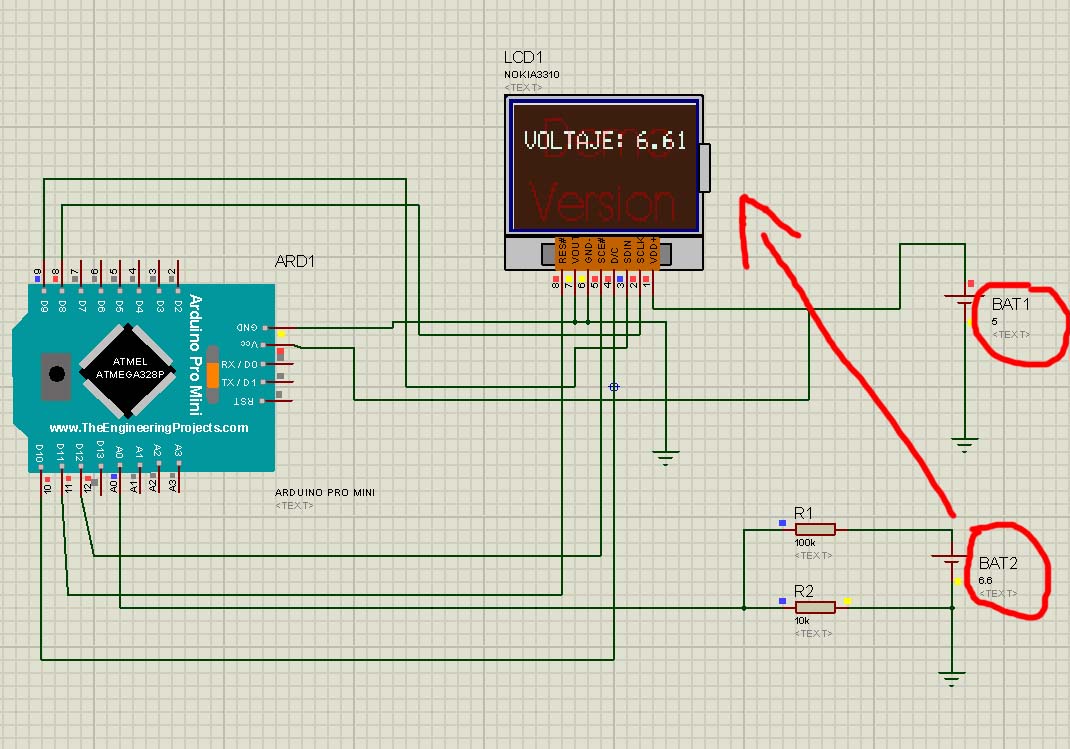Click the 10k value of R2

802,621
